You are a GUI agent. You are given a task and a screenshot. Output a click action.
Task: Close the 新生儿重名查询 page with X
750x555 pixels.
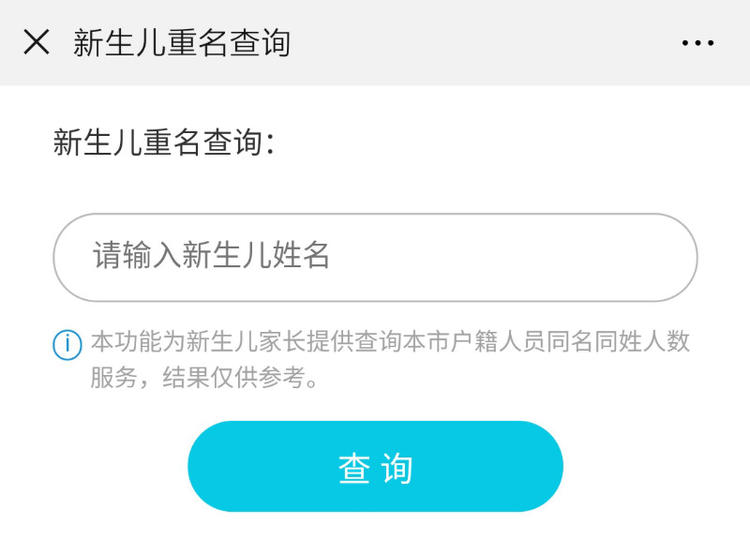(x=36, y=42)
